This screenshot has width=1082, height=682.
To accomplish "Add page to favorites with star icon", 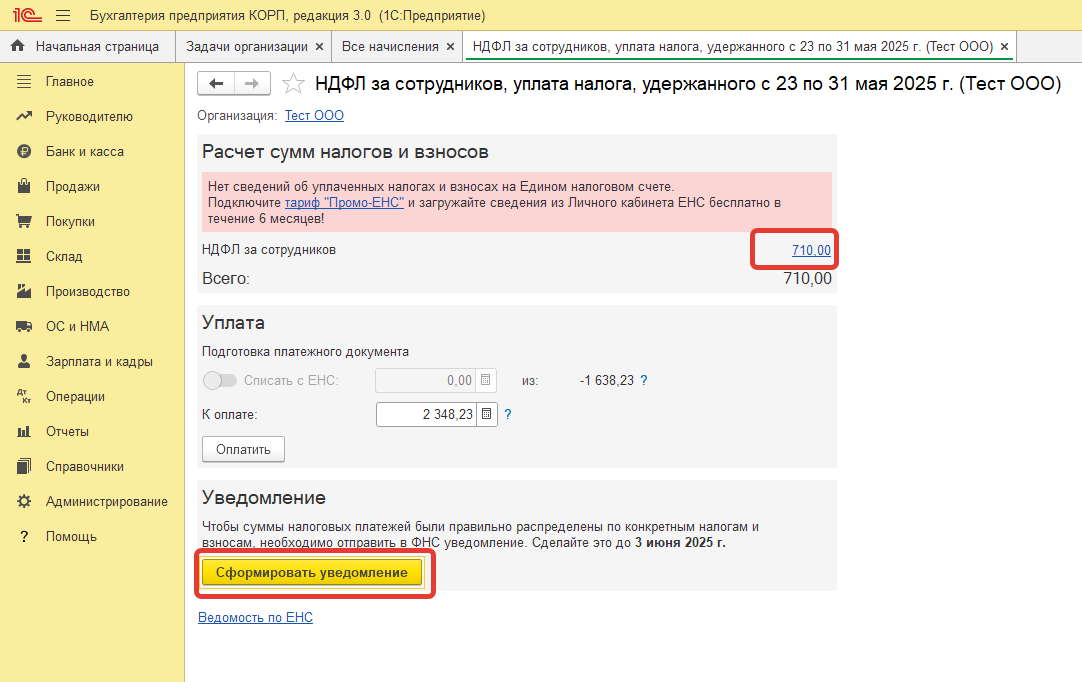I will (x=293, y=84).
